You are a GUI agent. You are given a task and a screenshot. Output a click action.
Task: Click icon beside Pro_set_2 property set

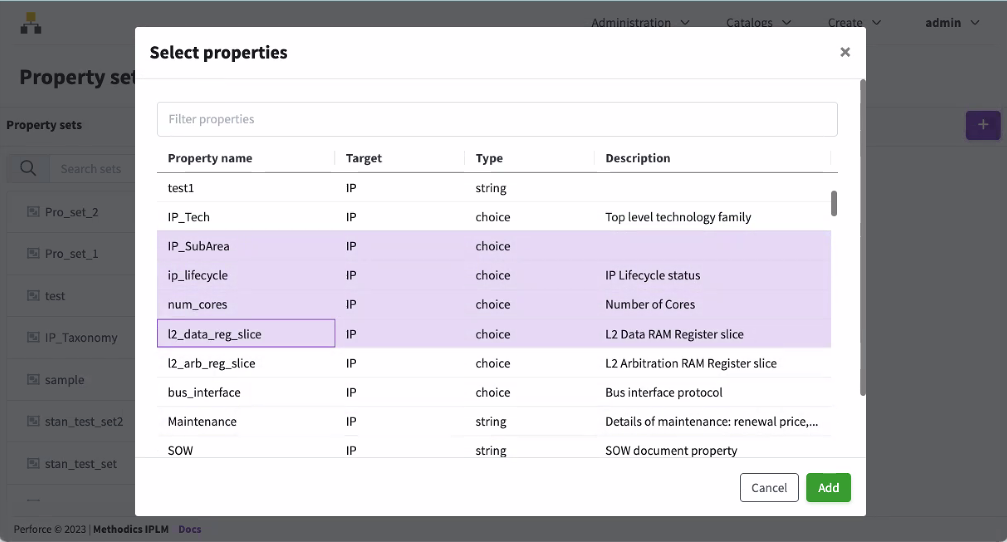(32, 212)
